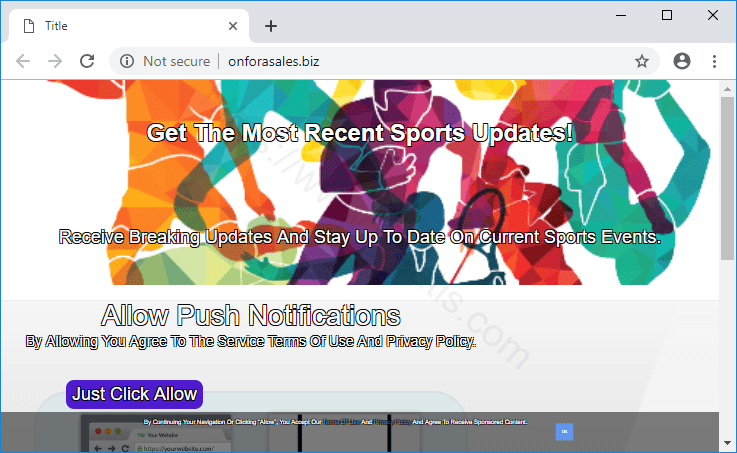Image resolution: width=737 pixels, height=453 pixels.
Task: Open a new tab with plus button
Action: coord(270,26)
